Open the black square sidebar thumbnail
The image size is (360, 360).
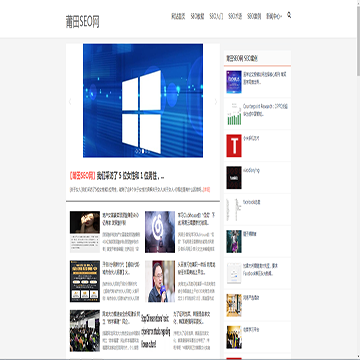234,178
